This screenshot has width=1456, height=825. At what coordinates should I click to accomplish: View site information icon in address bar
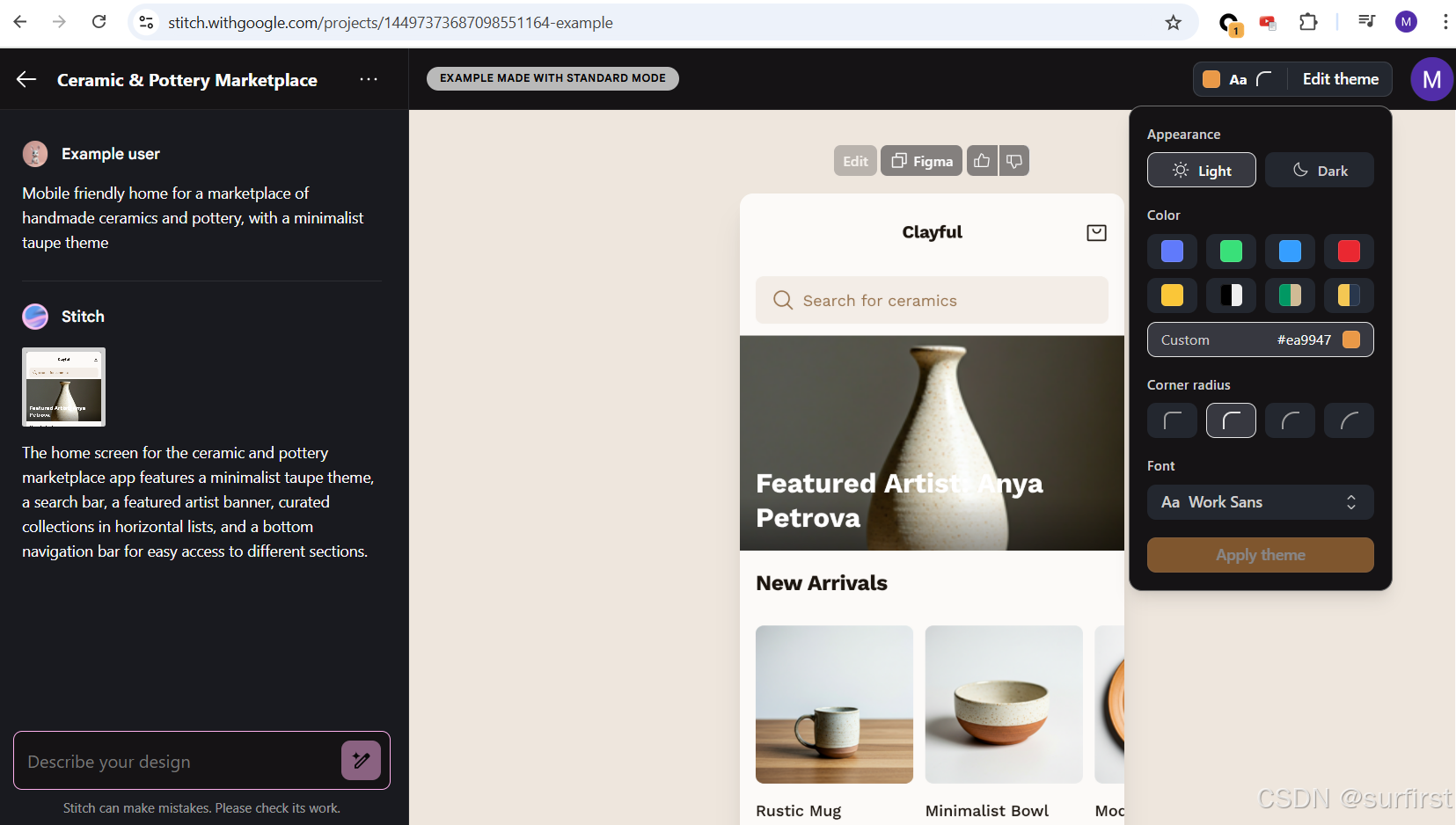(147, 22)
